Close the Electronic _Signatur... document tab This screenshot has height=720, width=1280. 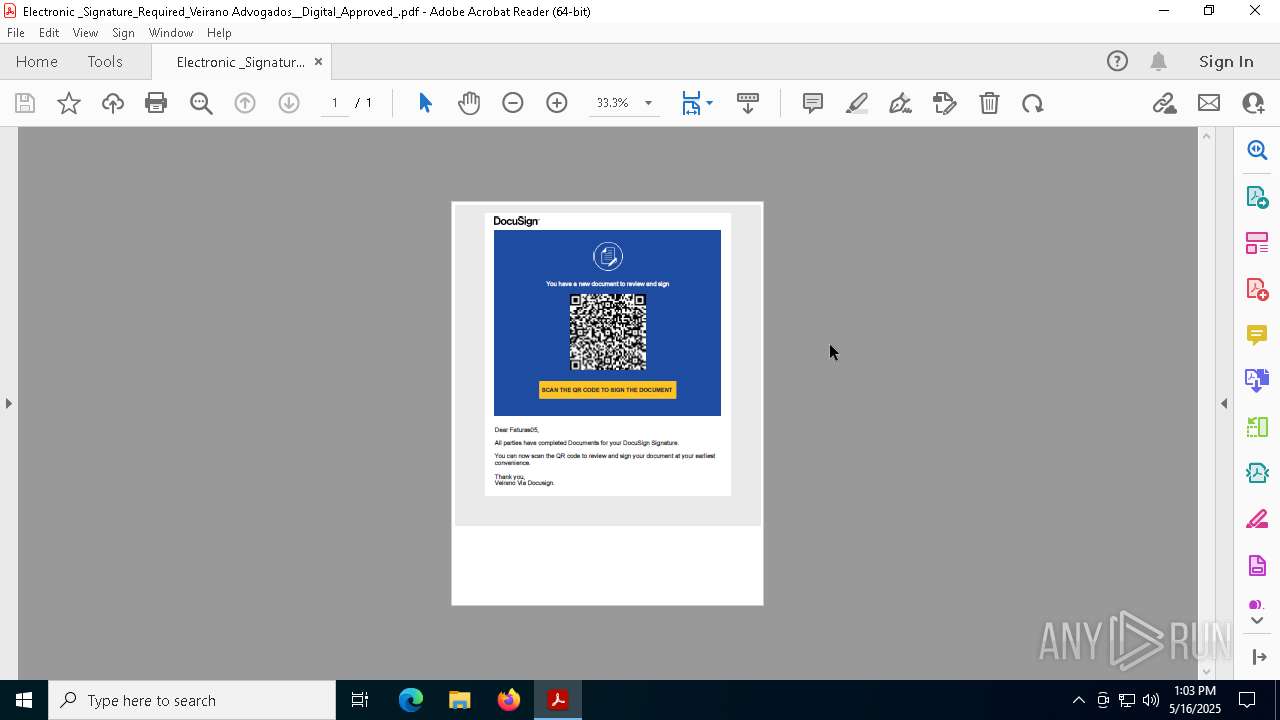coord(318,61)
